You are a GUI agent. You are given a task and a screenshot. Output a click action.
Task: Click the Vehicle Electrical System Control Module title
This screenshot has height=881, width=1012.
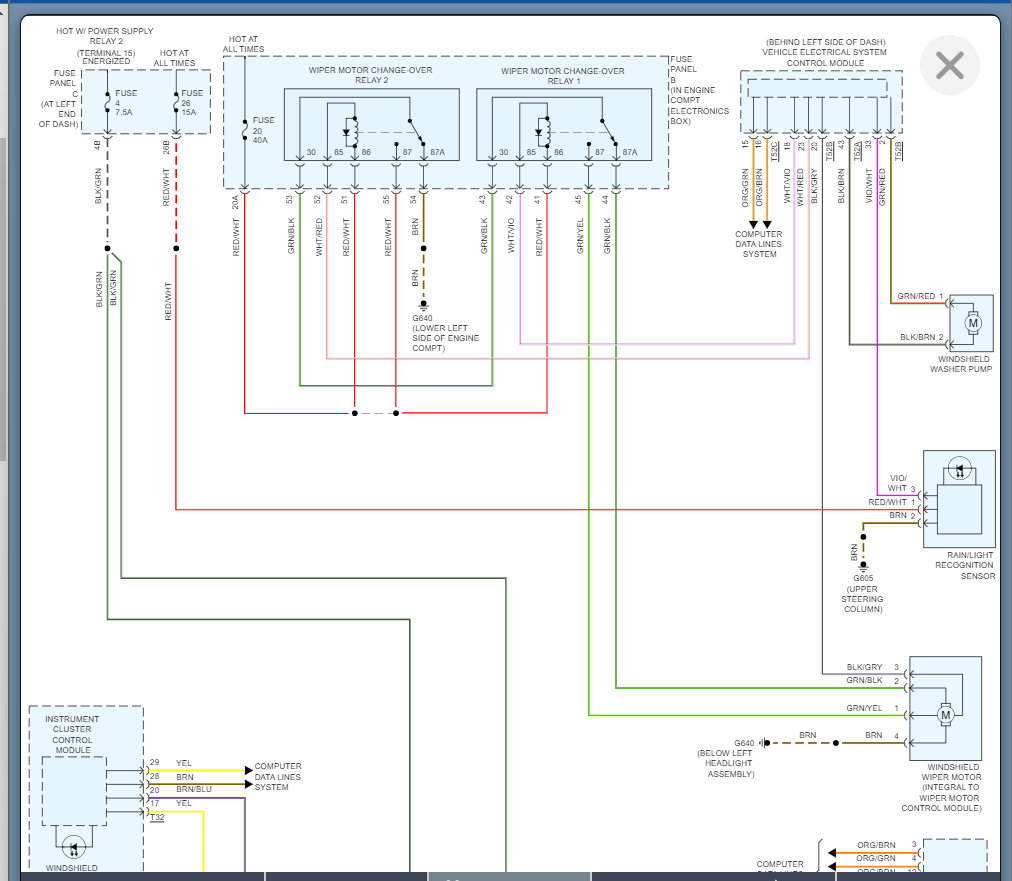(x=824, y=52)
